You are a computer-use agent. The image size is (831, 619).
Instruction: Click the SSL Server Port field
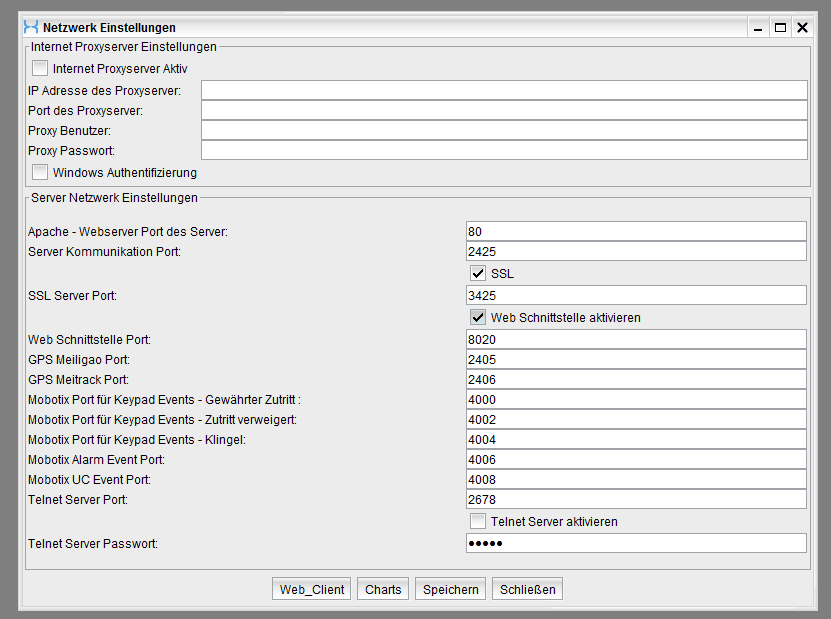point(635,295)
